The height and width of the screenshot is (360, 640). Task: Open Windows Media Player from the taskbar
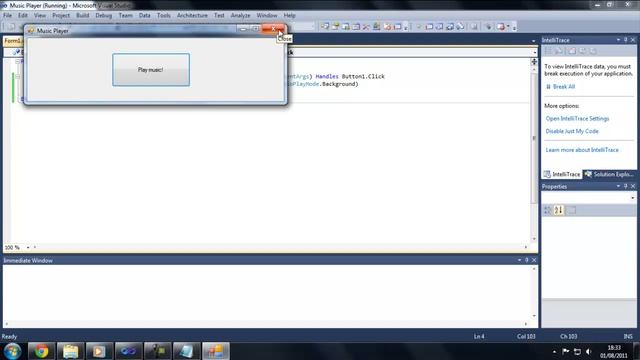[x=99, y=351]
